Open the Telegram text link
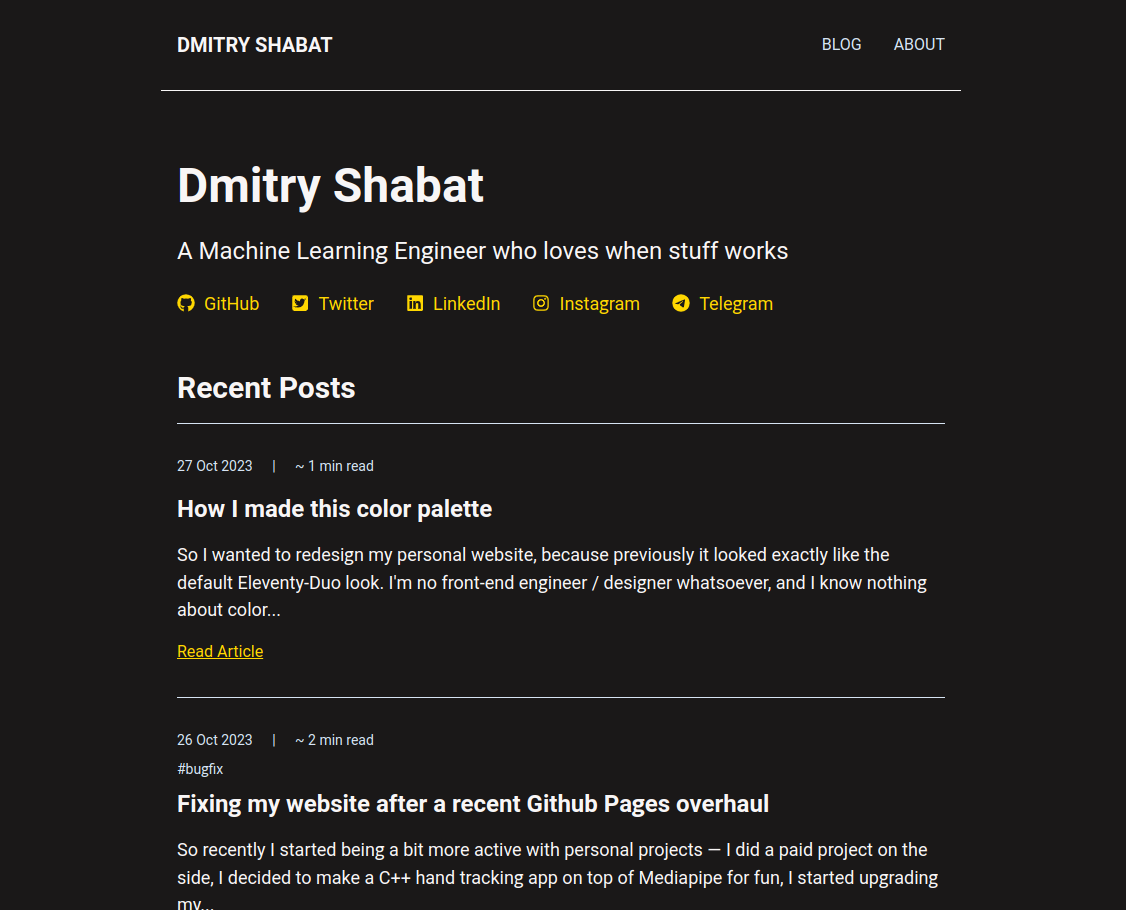 tap(736, 304)
